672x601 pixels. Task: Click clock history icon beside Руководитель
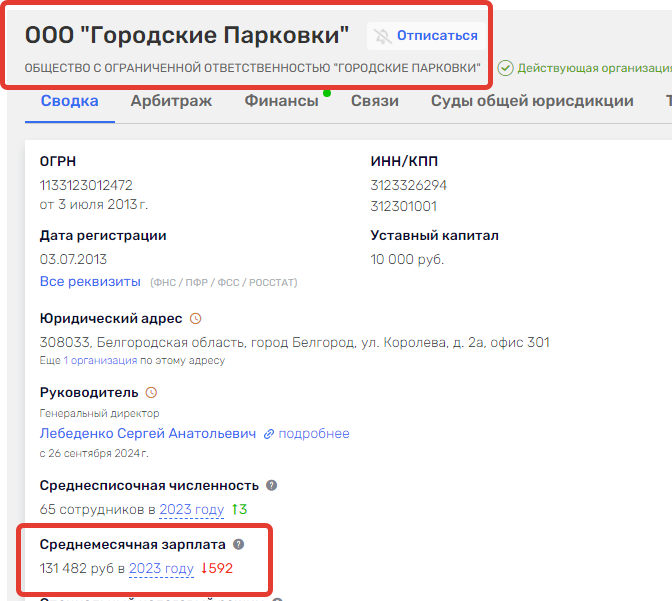[x=151, y=393]
